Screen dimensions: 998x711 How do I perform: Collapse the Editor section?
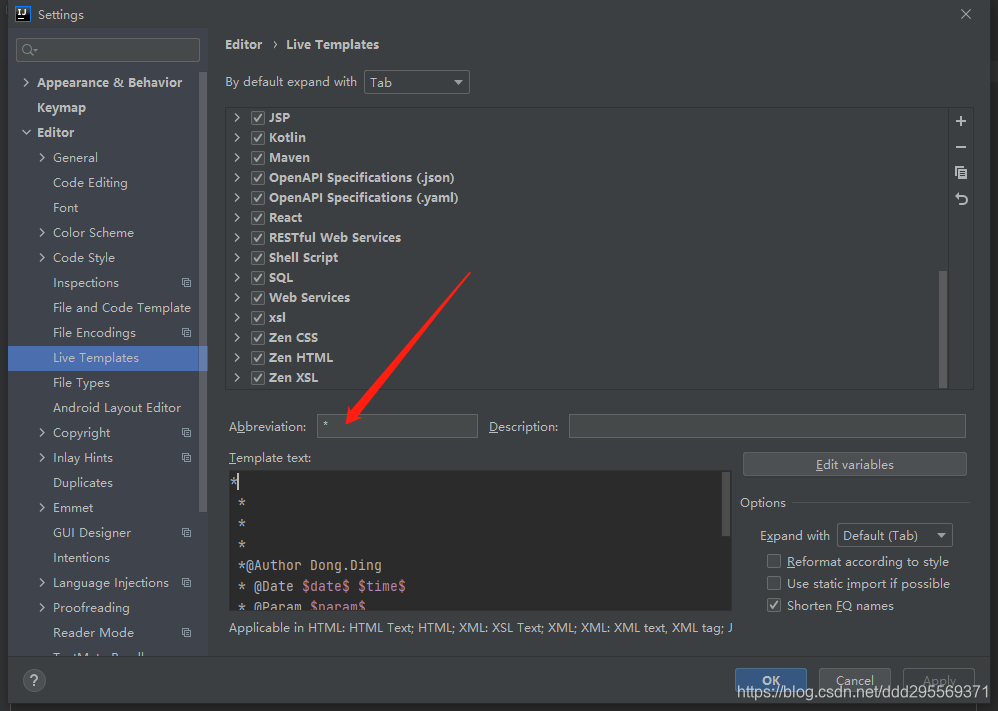(x=26, y=132)
